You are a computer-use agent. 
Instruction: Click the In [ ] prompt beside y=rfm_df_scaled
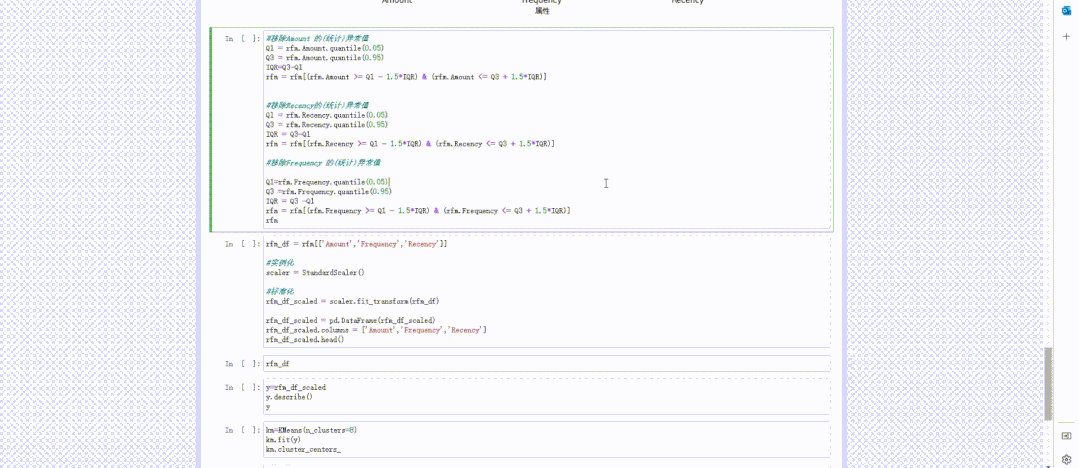click(x=243, y=387)
